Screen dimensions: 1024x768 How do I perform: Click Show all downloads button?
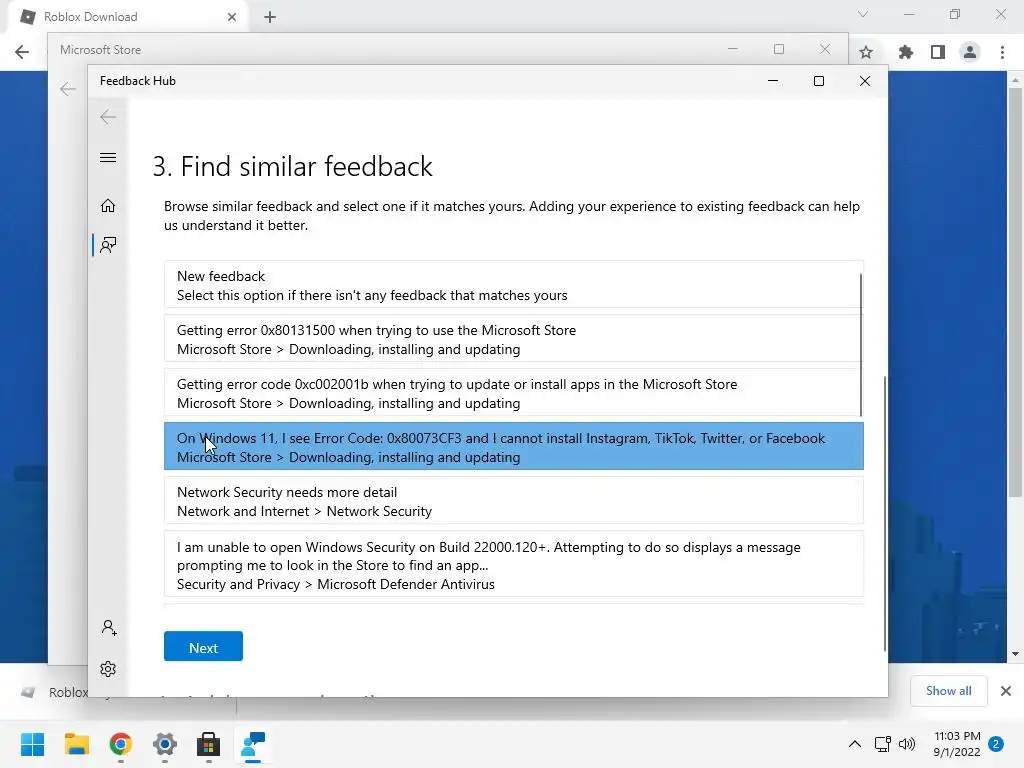948,691
